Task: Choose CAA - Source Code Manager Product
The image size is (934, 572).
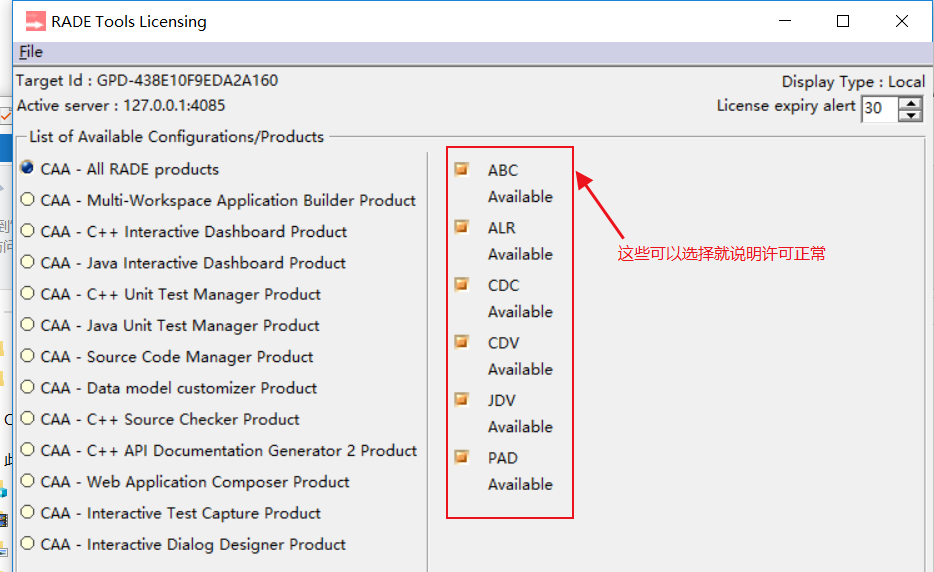Action: click(x=27, y=356)
